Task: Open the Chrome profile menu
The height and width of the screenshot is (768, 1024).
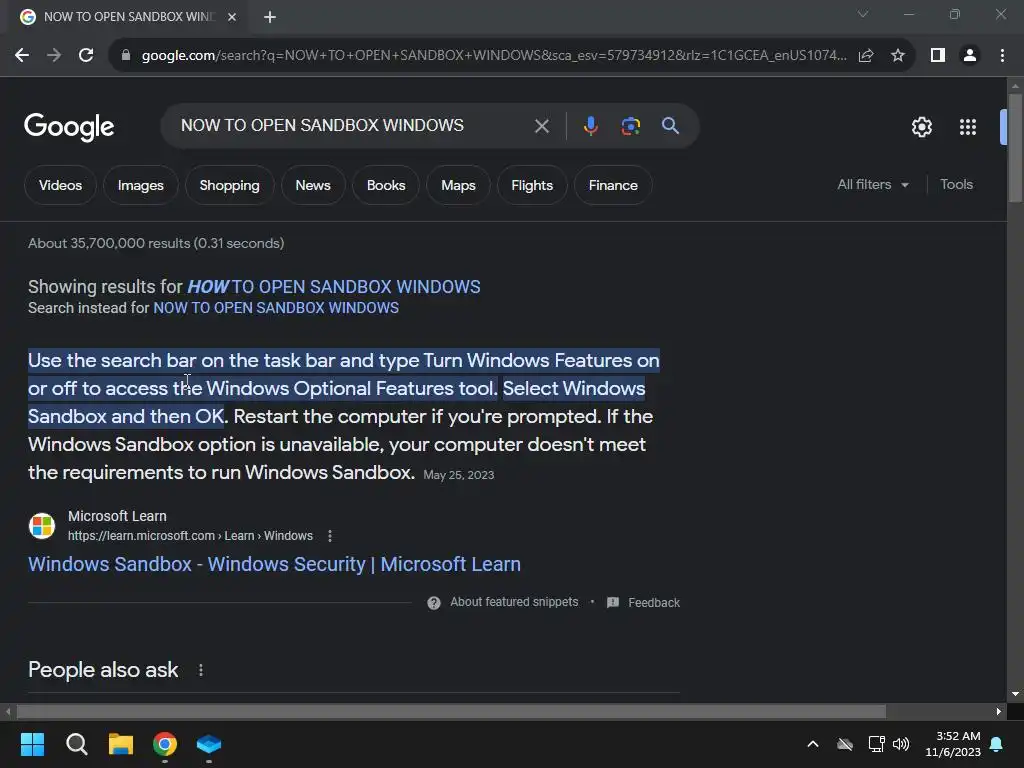Action: click(x=970, y=56)
